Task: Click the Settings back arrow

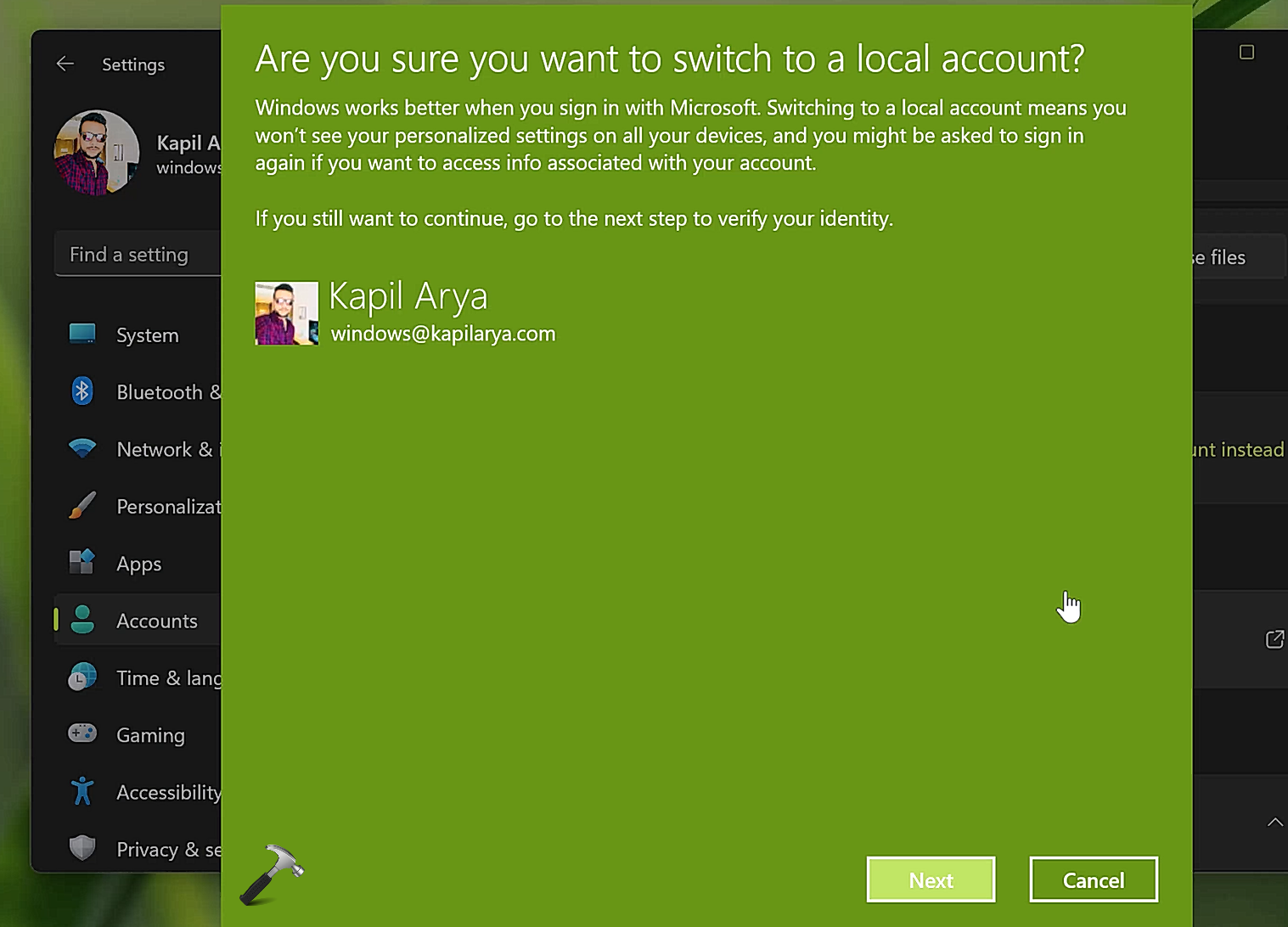Action: point(65,65)
